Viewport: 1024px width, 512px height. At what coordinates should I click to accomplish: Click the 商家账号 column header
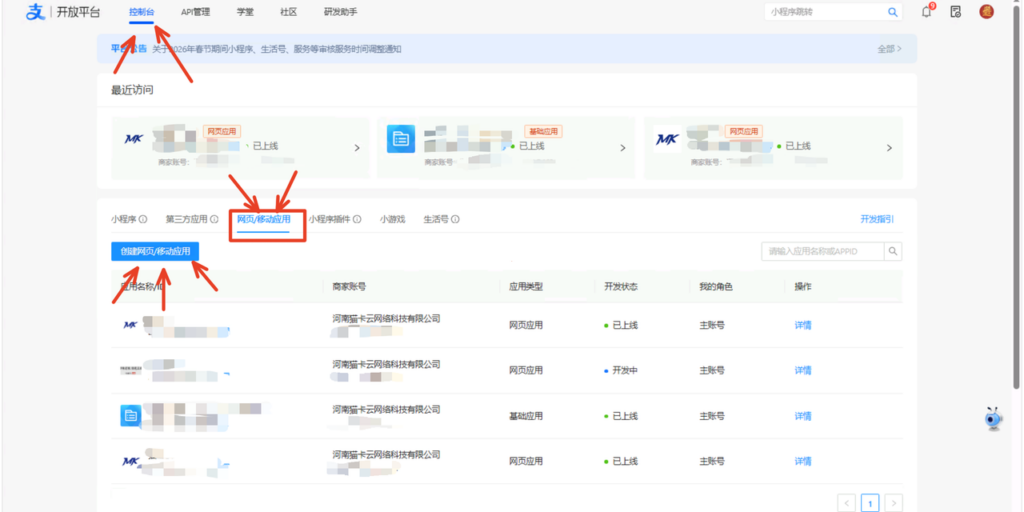click(x=349, y=287)
